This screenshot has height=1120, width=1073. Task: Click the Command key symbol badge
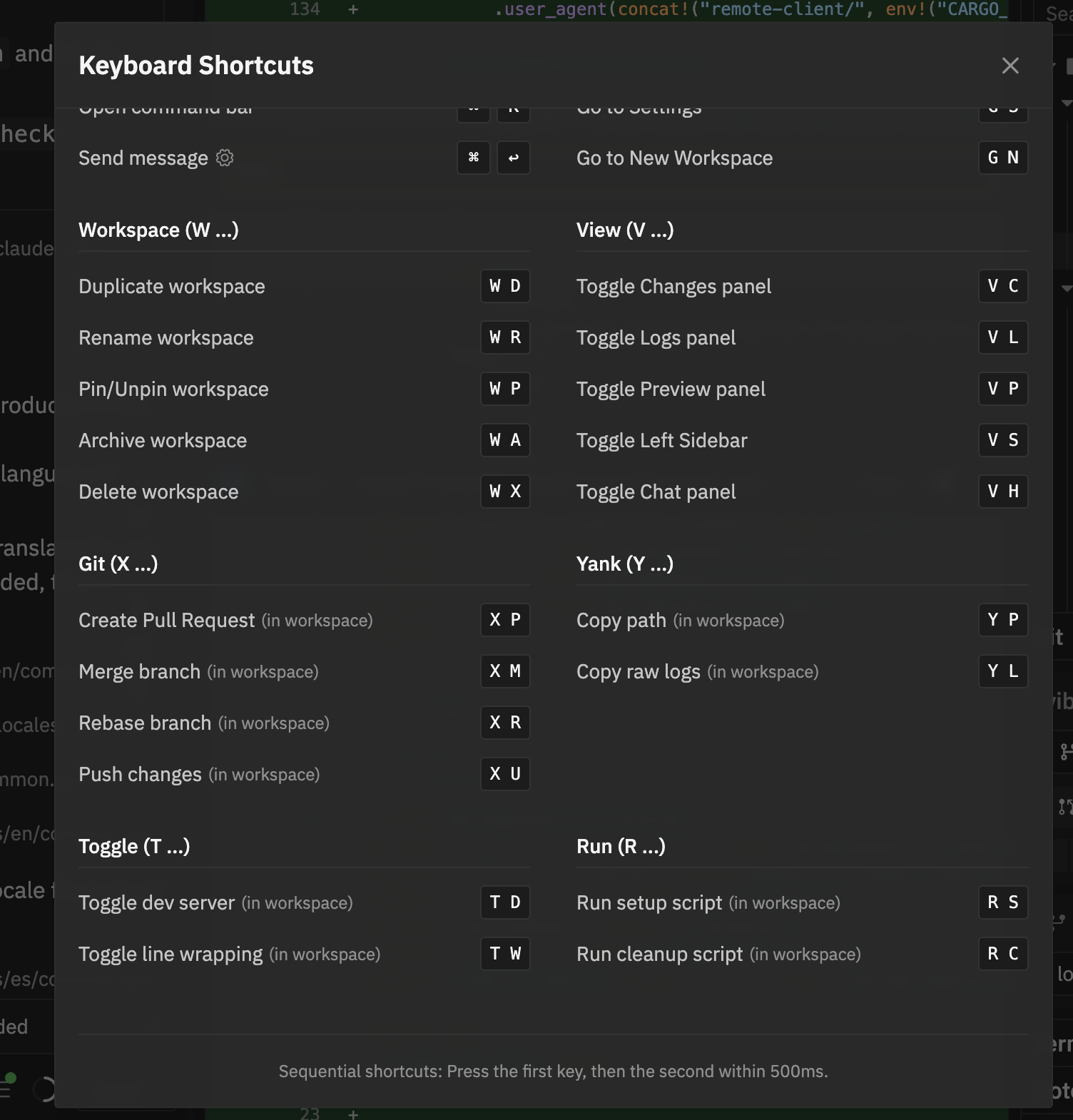474,158
